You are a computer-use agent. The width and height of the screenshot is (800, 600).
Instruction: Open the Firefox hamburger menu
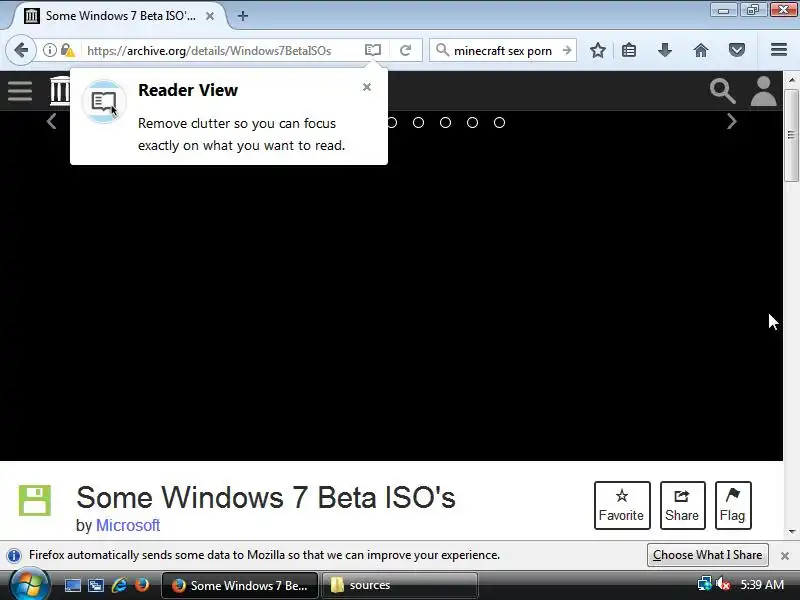tap(779, 50)
